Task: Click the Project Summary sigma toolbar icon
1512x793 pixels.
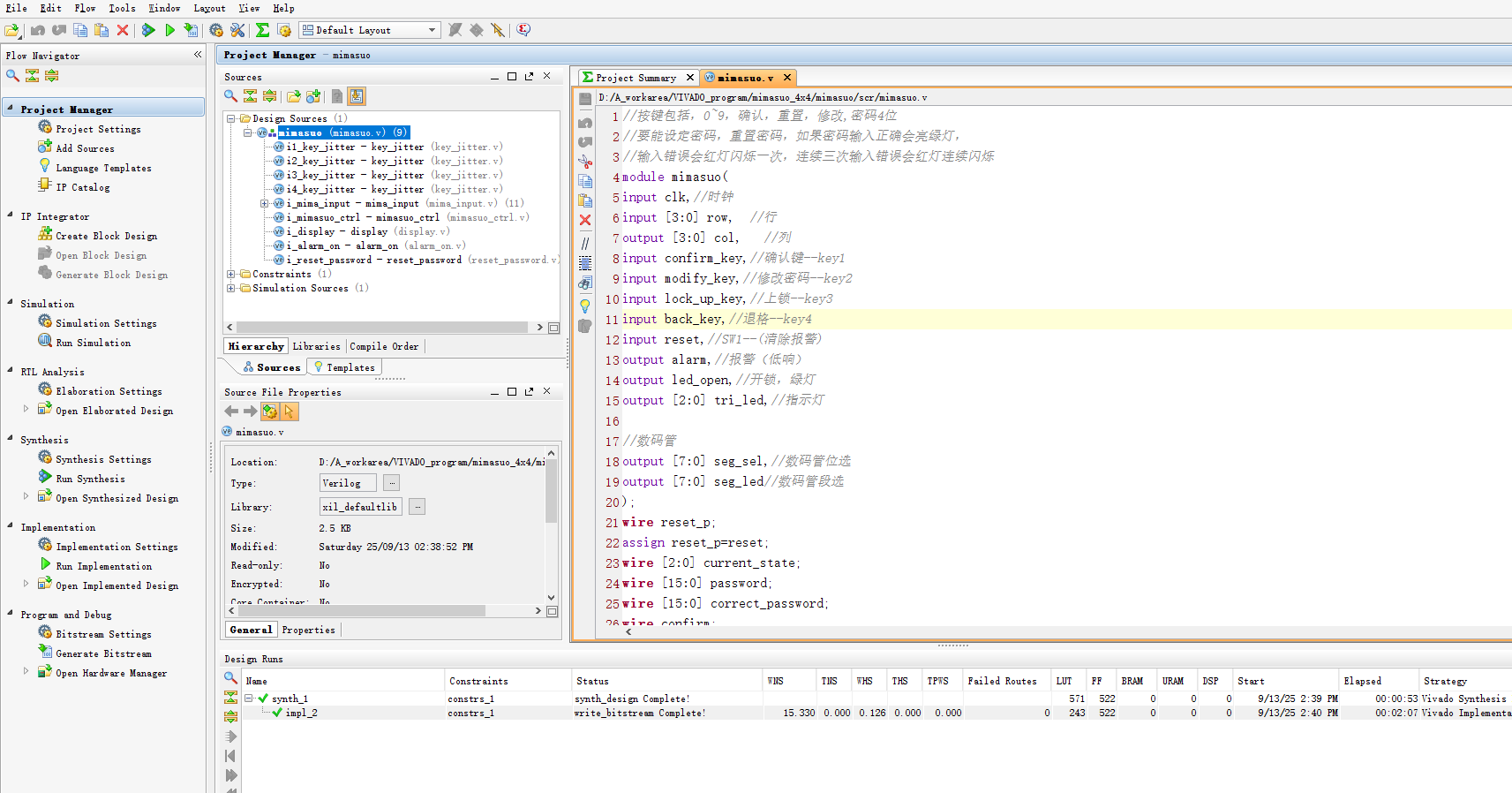Action: [262, 30]
